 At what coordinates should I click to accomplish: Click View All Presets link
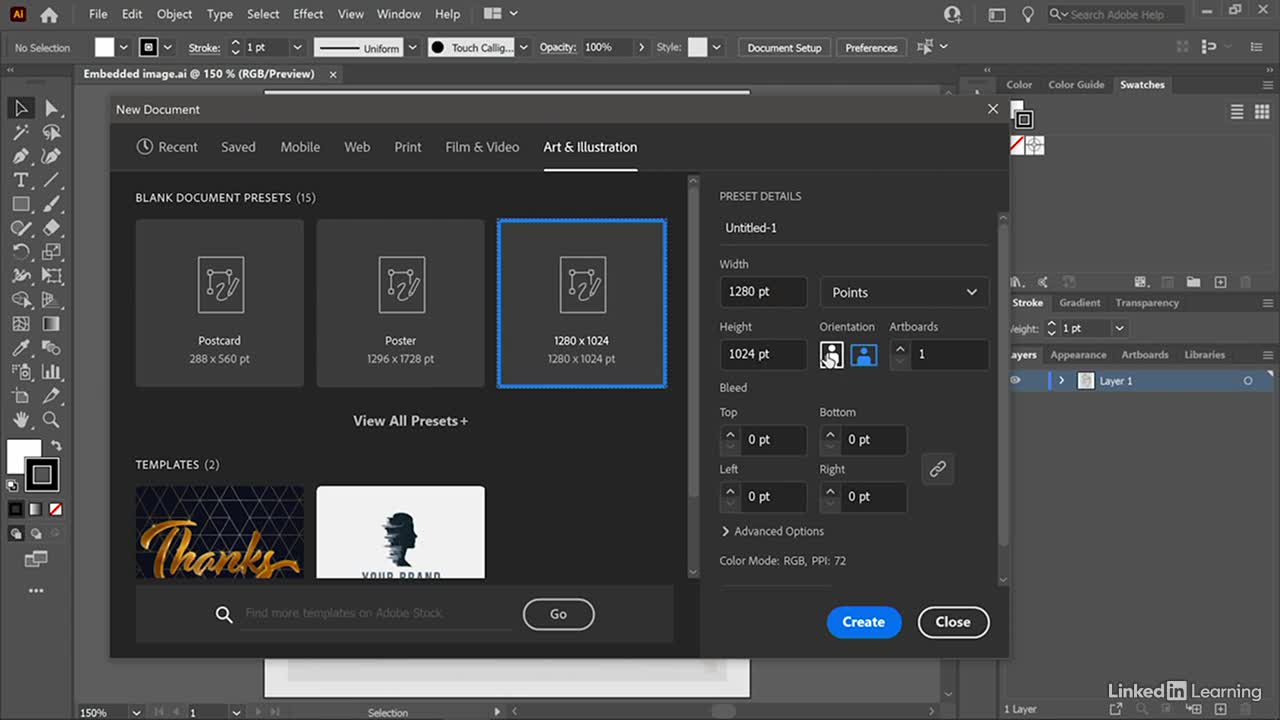[x=410, y=421]
